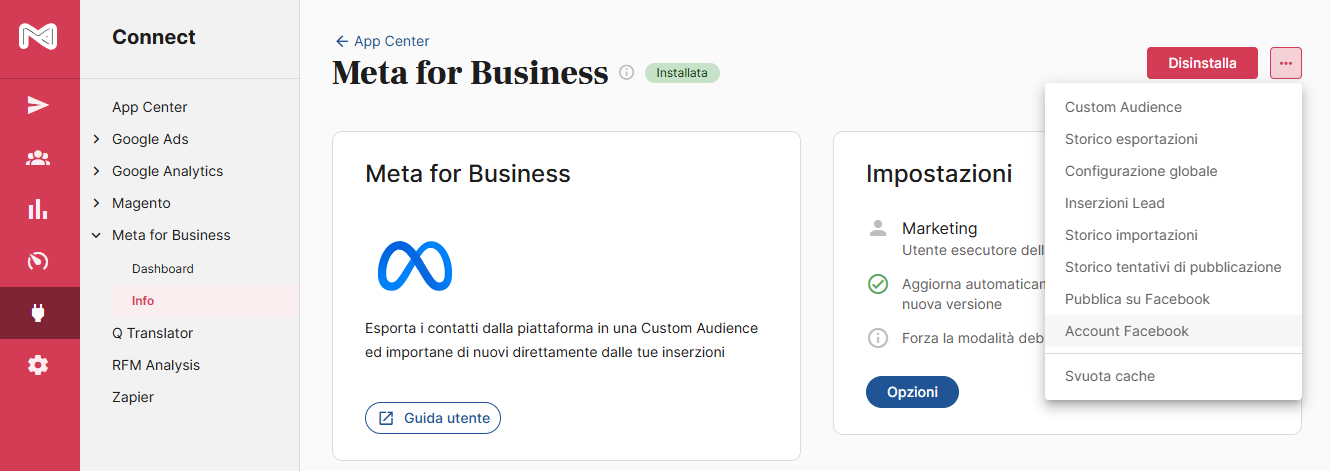The width and height of the screenshot is (1331, 471).
Task: Click the Disinstalla button
Action: pos(1202,63)
